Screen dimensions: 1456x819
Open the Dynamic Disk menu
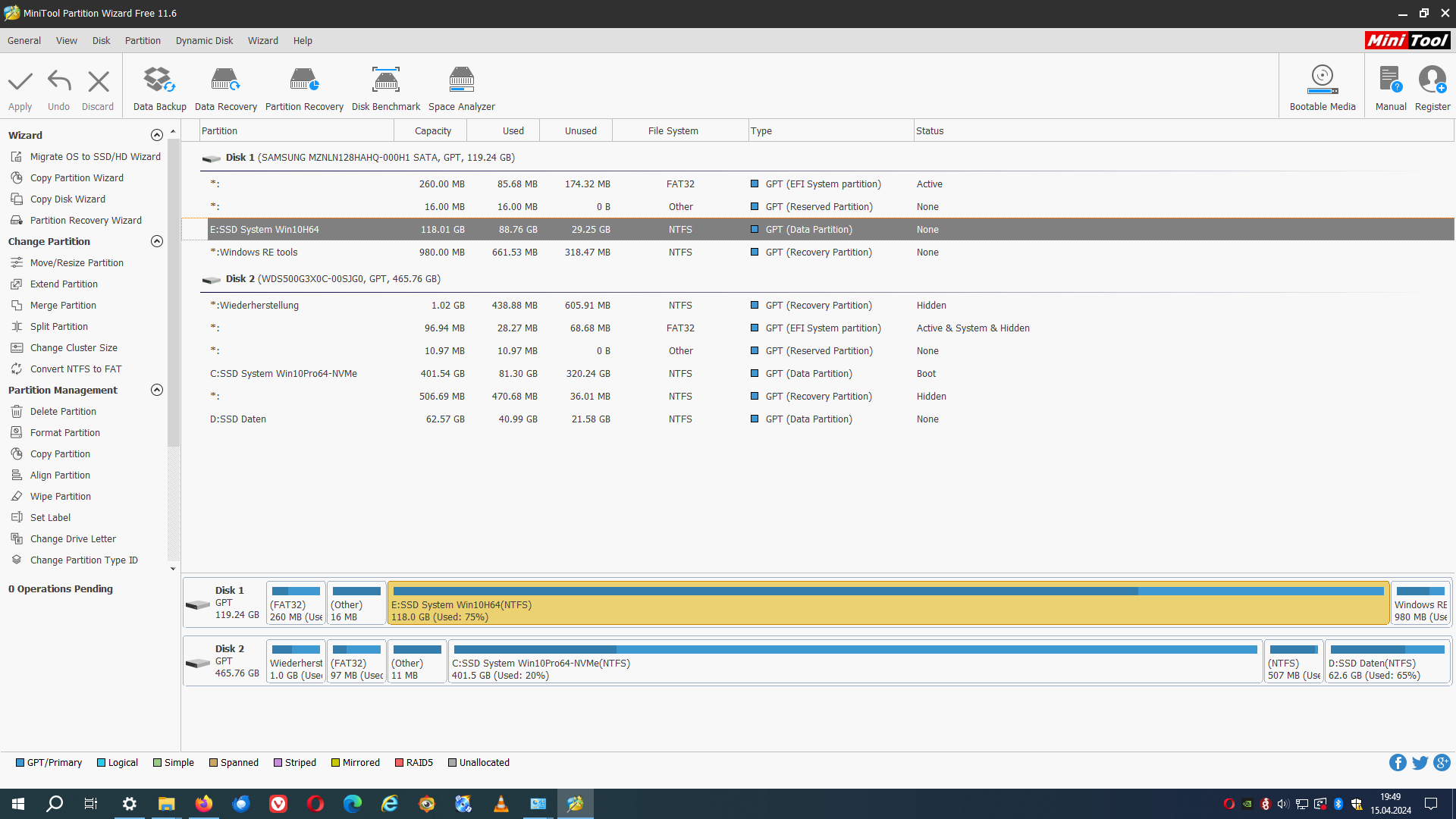tap(203, 40)
